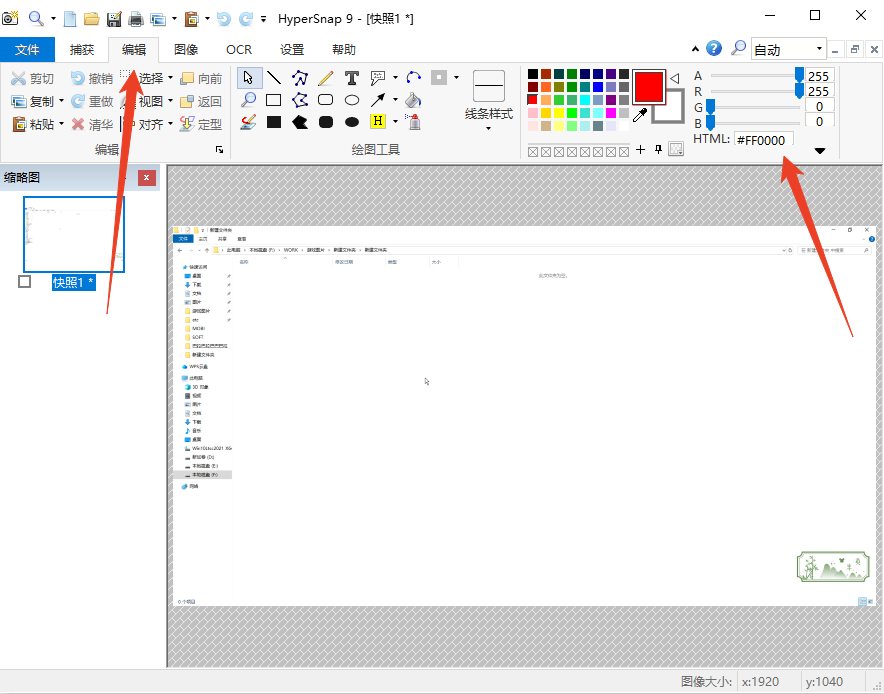Screen dimensions: 884x694
Task: Click the eyedropper color picker
Action: coord(640,116)
